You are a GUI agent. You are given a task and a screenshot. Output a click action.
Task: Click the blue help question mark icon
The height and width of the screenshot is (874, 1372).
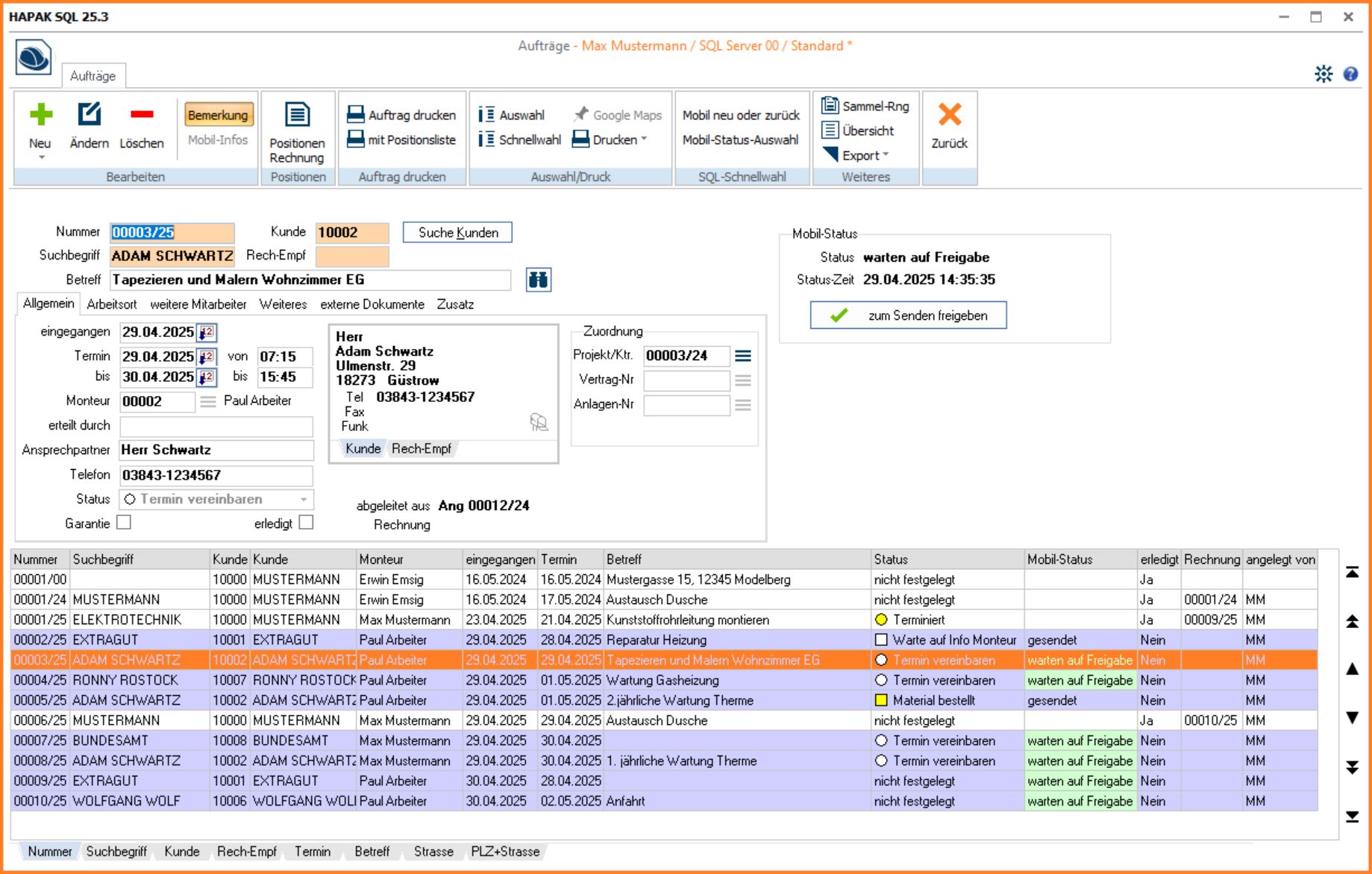coord(1350,74)
